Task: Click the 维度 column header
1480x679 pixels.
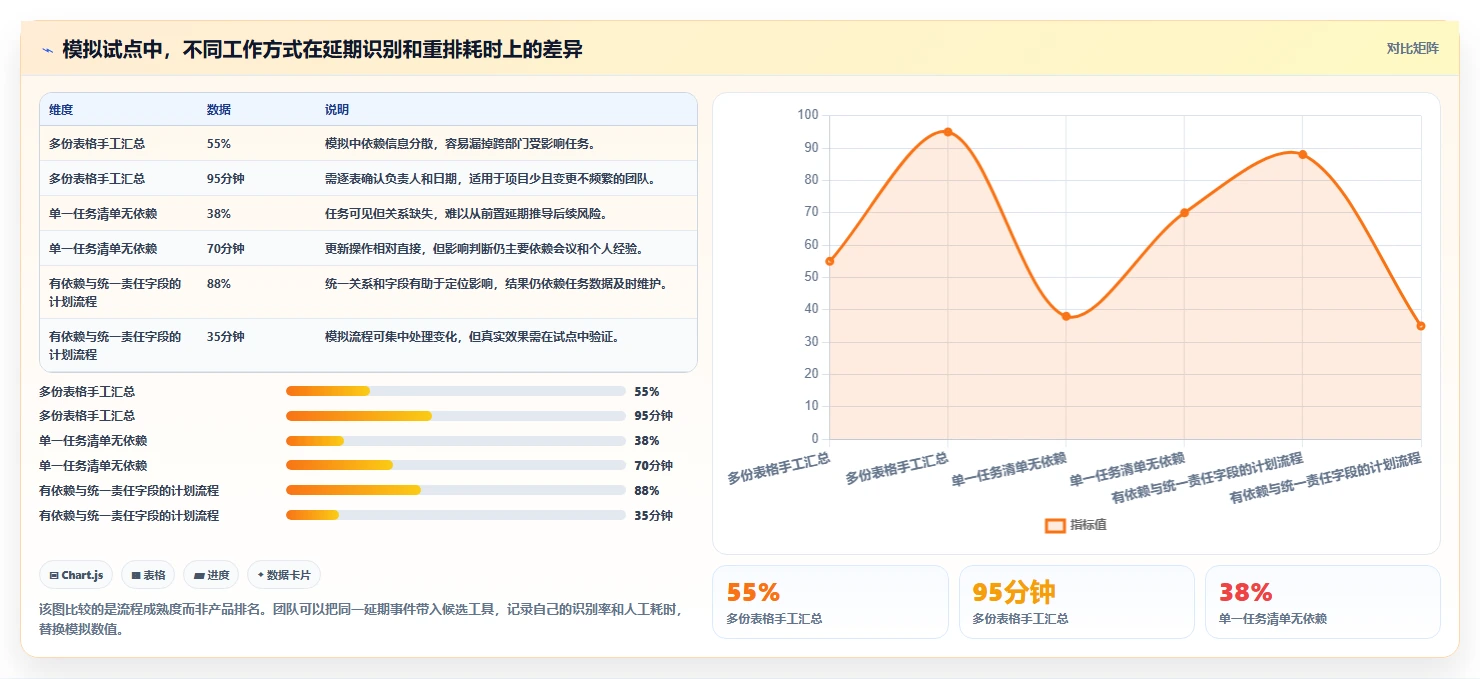Action: (x=61, y=110)
